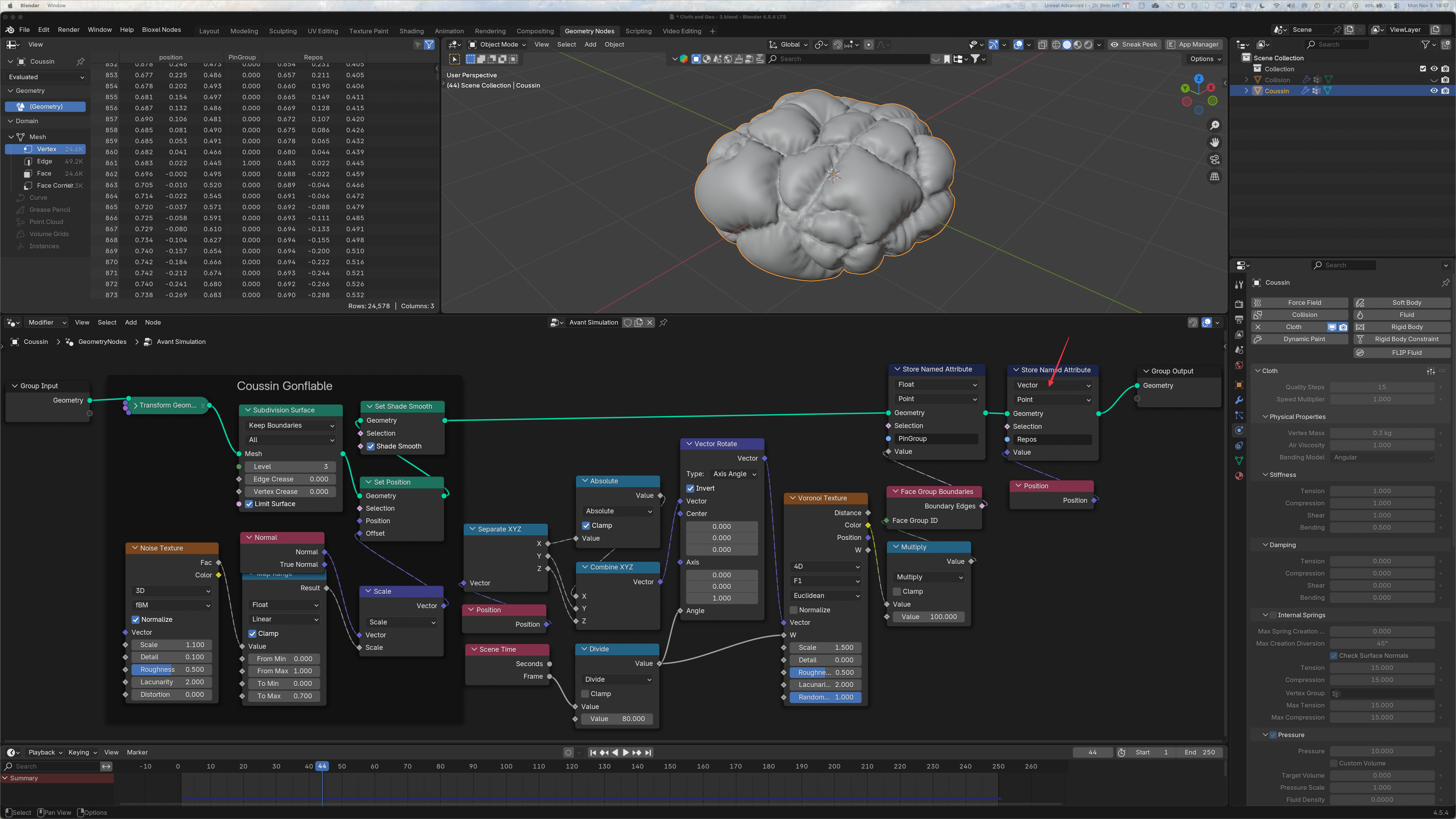Image resolution: width=1456 pixels, height=819 pixels.
Task: Click the Select Box tool icon
Action: point(455,59)
